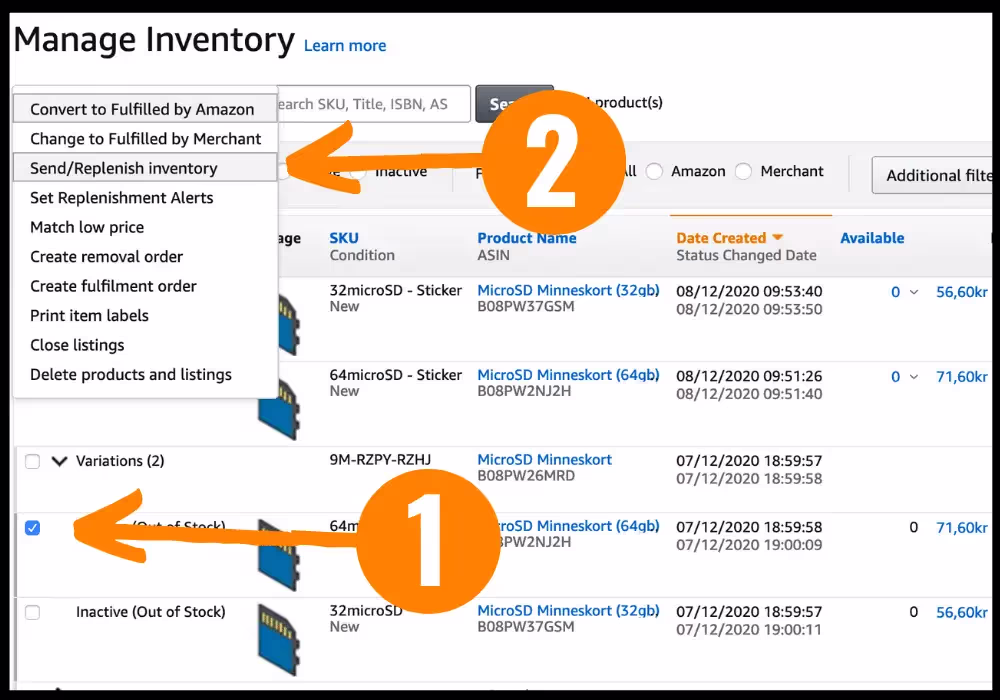Choose Send/Replenish inventory option
This screenshot has height=700, width=1000.
(145, 168)
